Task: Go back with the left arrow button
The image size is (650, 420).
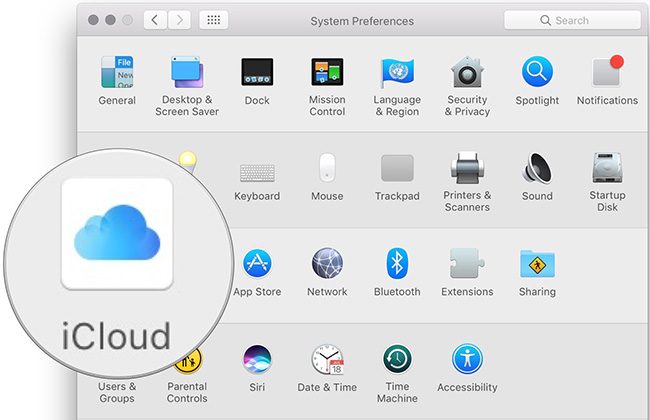Action: click(x=155, y=20)
